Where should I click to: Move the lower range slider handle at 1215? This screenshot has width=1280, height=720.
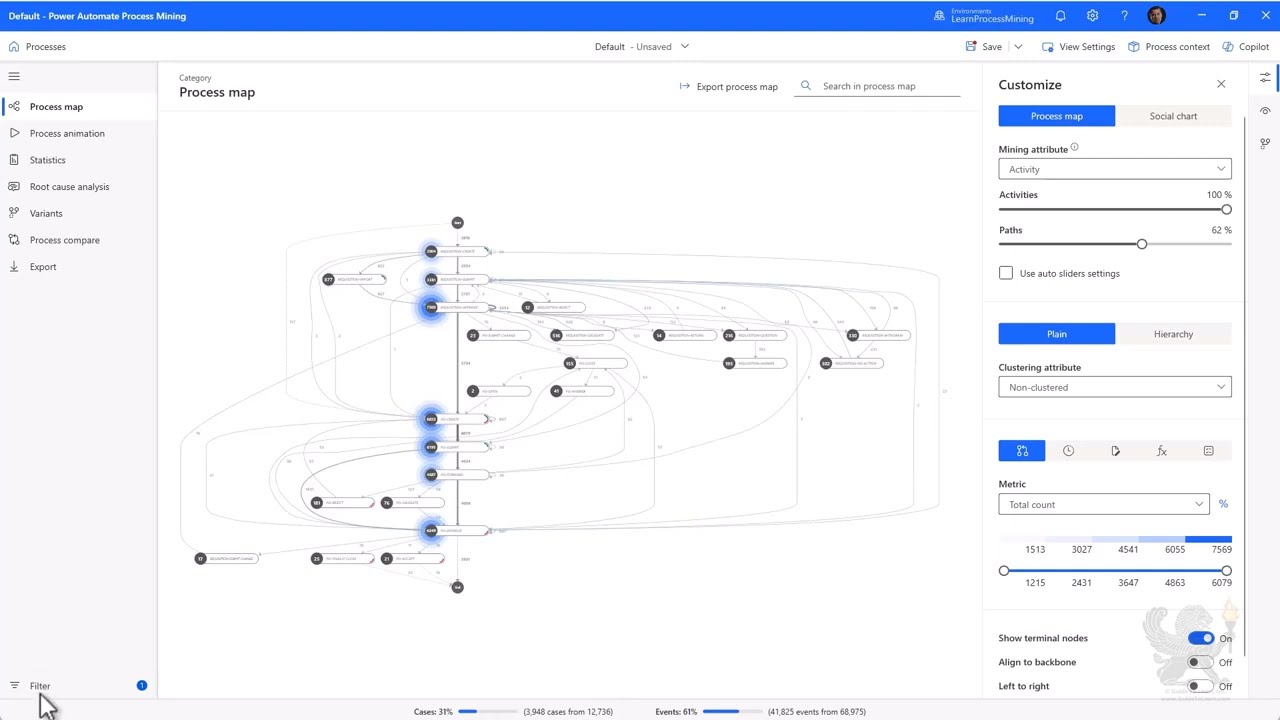tap(1004, 571)
